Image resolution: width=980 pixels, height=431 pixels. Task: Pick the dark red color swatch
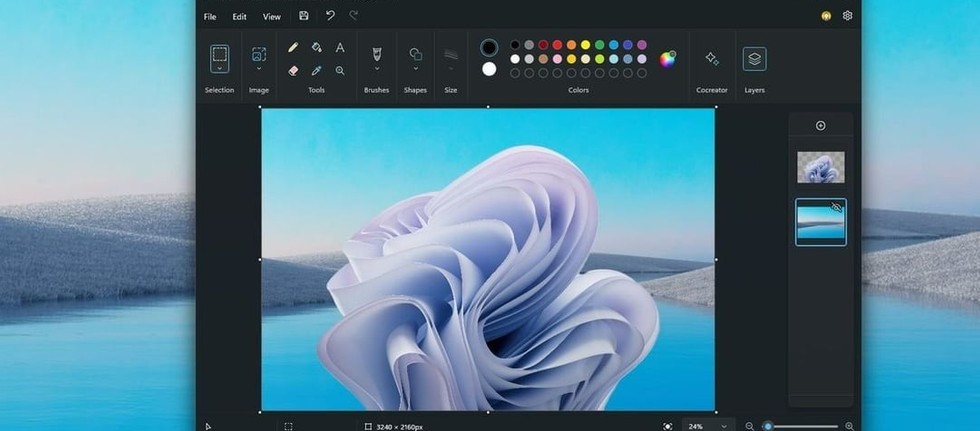click(x=543, y=45)
